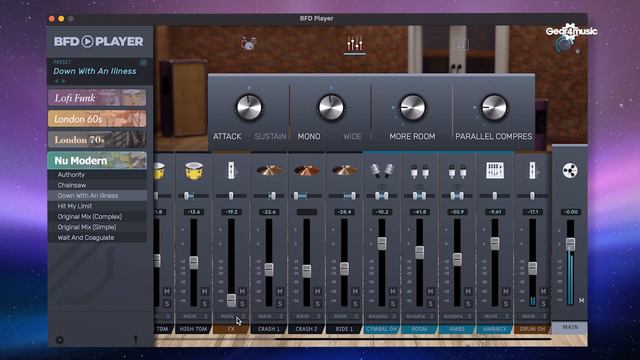The width and height of the screenshot is (640, 360).
Task: Click the Ride 1 cymbal icon
Action: pos(344,170)
